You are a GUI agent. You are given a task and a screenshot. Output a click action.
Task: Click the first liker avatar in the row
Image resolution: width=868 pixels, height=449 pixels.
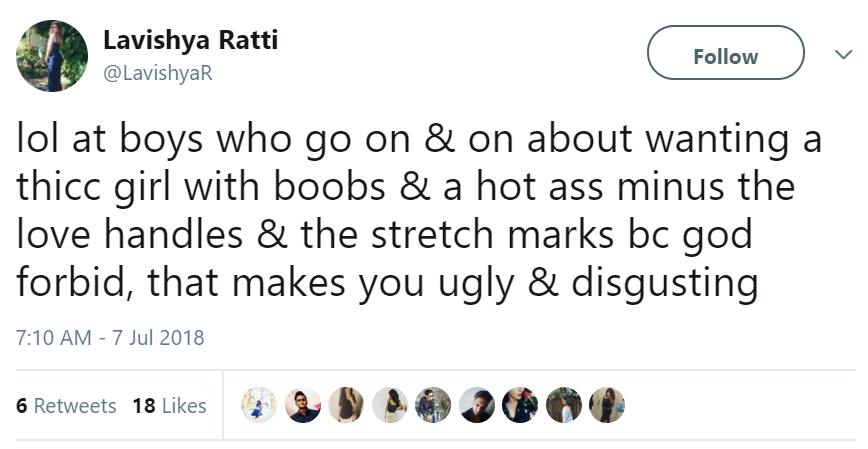[260, 405]
